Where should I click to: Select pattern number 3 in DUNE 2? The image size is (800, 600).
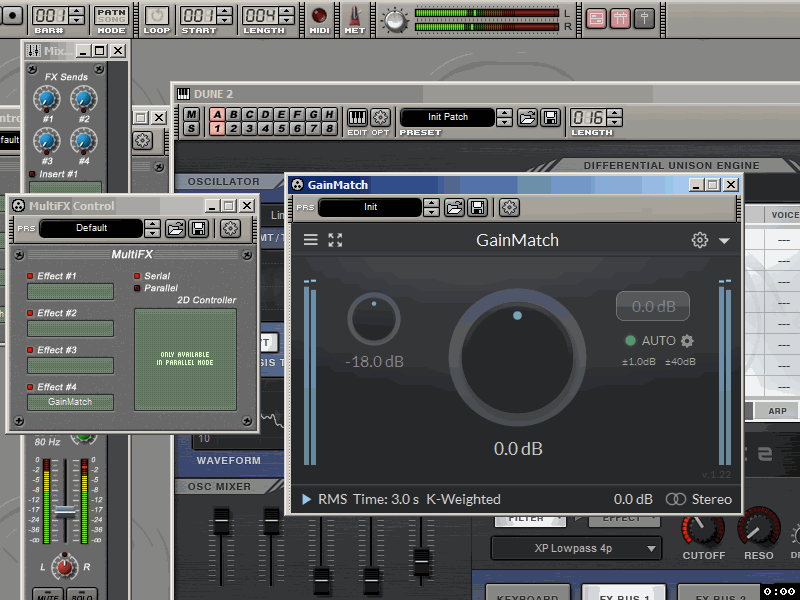pyautogui.click(x=249, y=129)
